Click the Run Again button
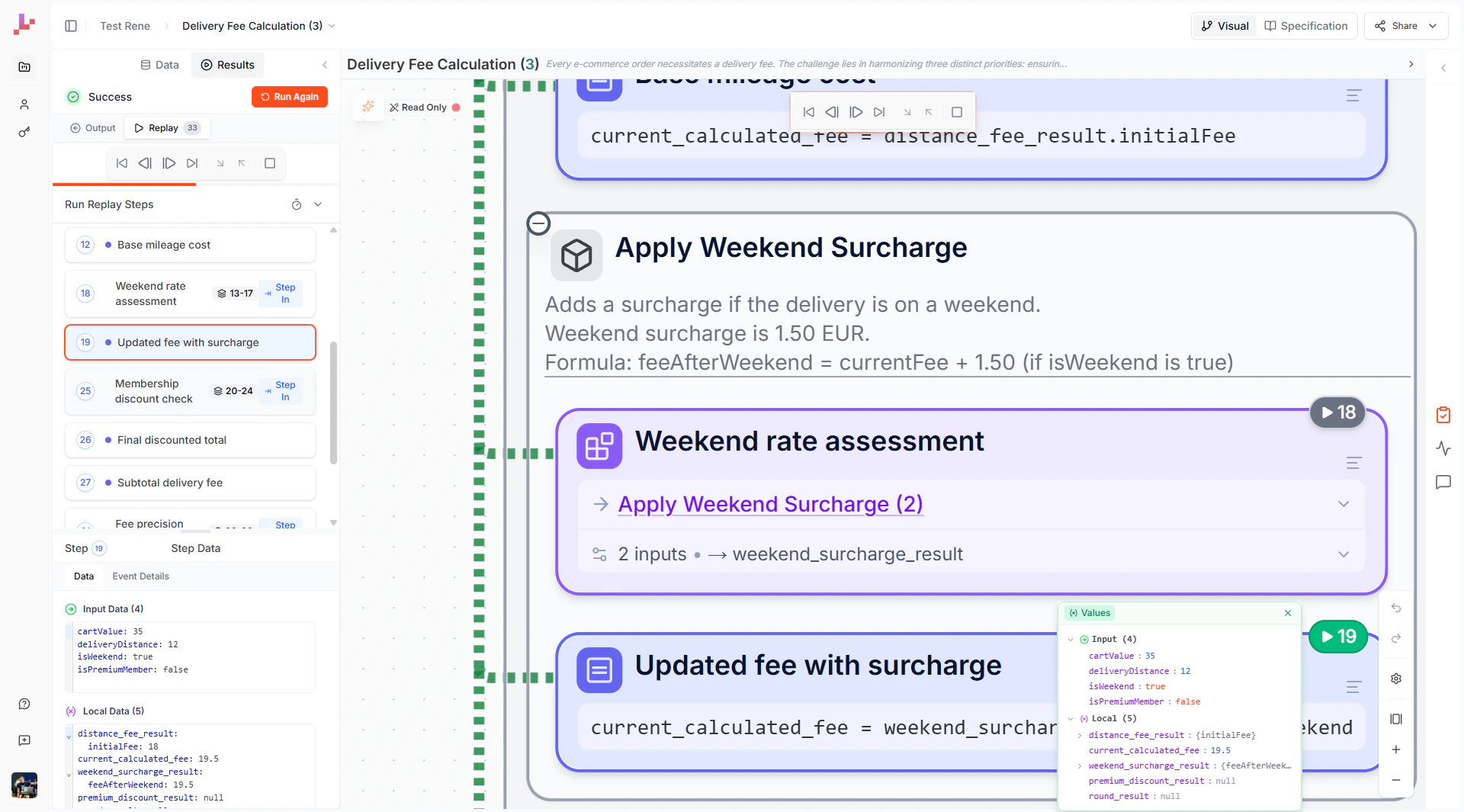The height and width of the screenshot is (812, 1464). (x=290, y=97)
